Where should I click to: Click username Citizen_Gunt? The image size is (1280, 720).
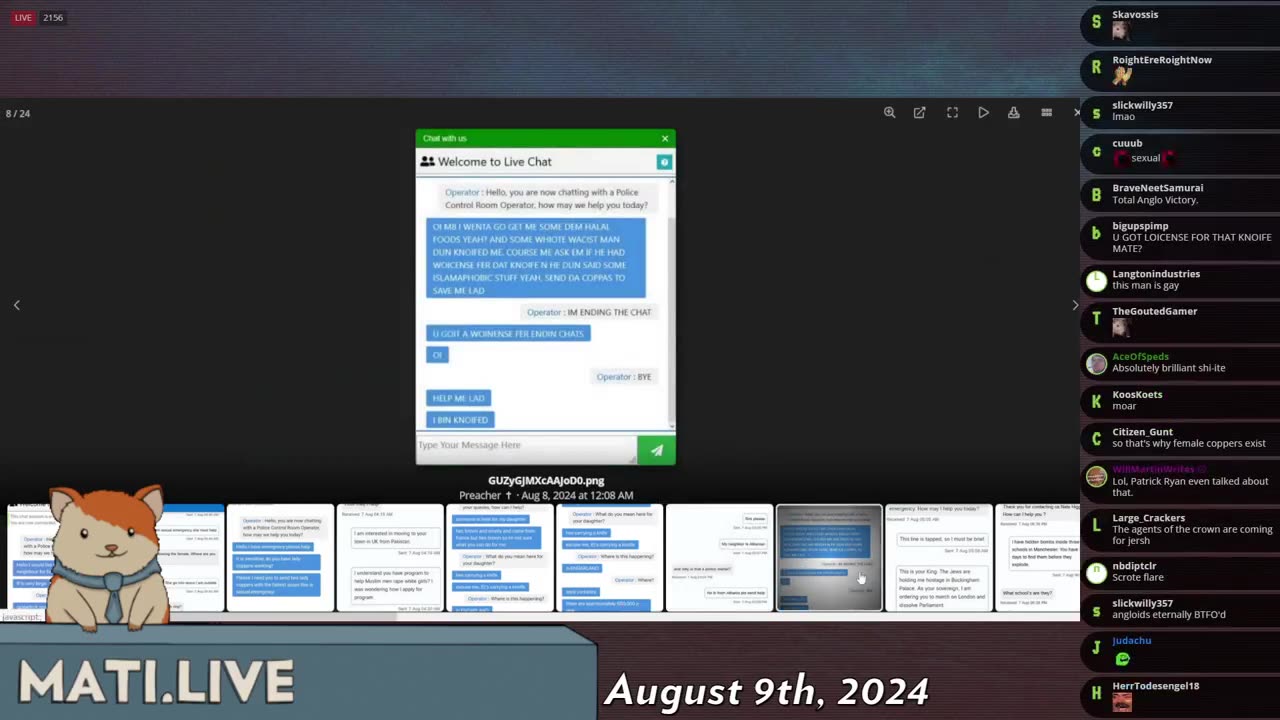[x=1142, y=432]
